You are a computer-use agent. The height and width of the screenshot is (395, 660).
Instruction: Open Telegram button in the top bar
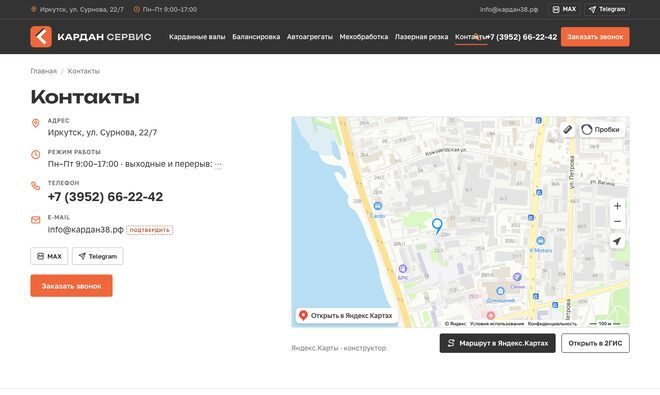[607, 9]
